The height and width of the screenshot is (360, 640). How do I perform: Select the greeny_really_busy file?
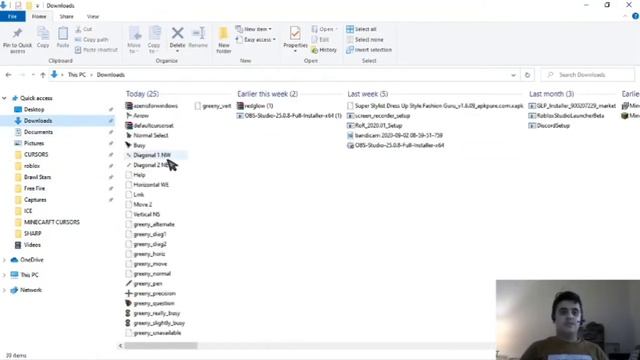click(157, 313)
